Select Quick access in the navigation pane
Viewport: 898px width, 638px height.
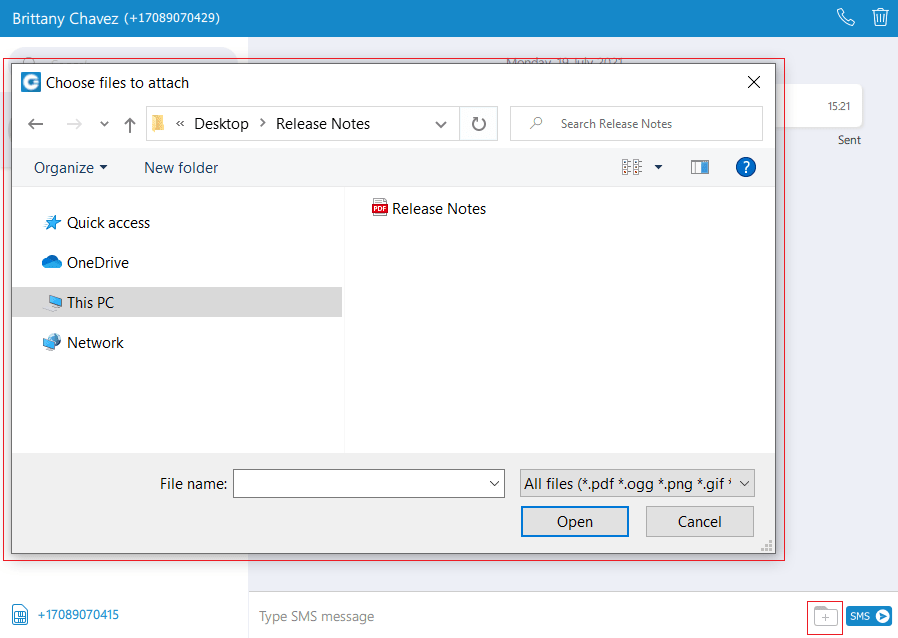(97, 223)
